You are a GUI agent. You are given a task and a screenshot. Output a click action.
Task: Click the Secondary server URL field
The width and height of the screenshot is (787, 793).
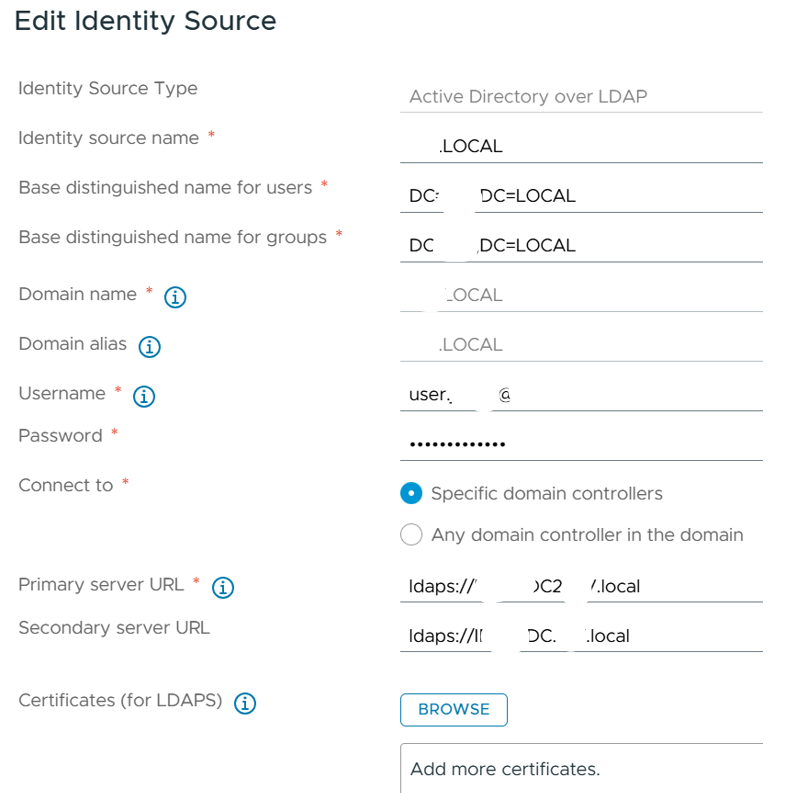point(580,635)
